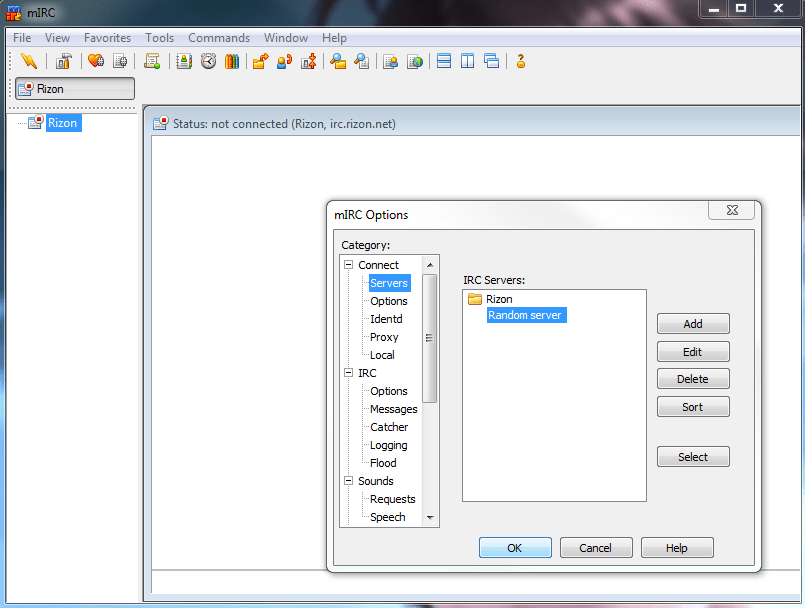This screenshot has width=805, height=608.
Task: Click the Connect lightning bolt toolbar icon
Action: pos(29,61)
